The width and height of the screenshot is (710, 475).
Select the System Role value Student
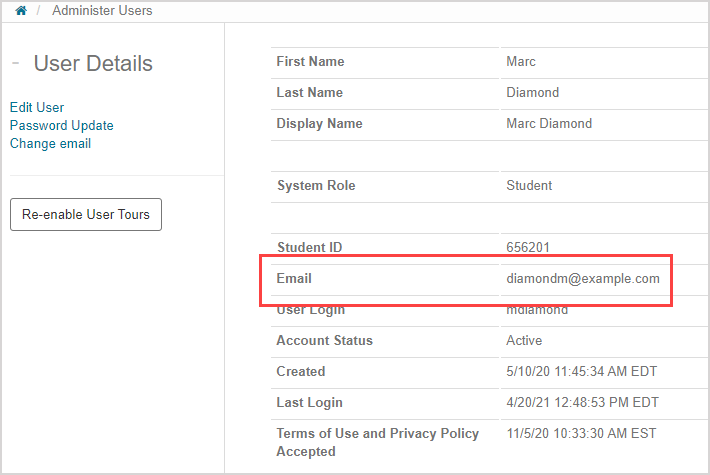point(529,186)
